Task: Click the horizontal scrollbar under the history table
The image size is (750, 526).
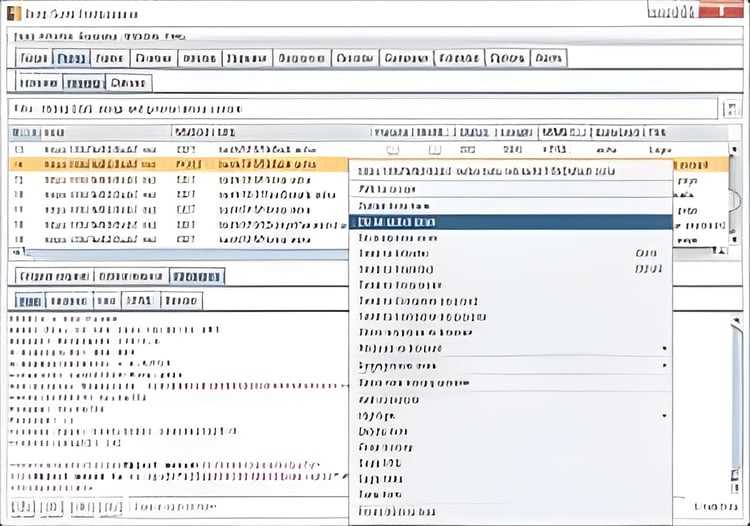Action: 187,252
